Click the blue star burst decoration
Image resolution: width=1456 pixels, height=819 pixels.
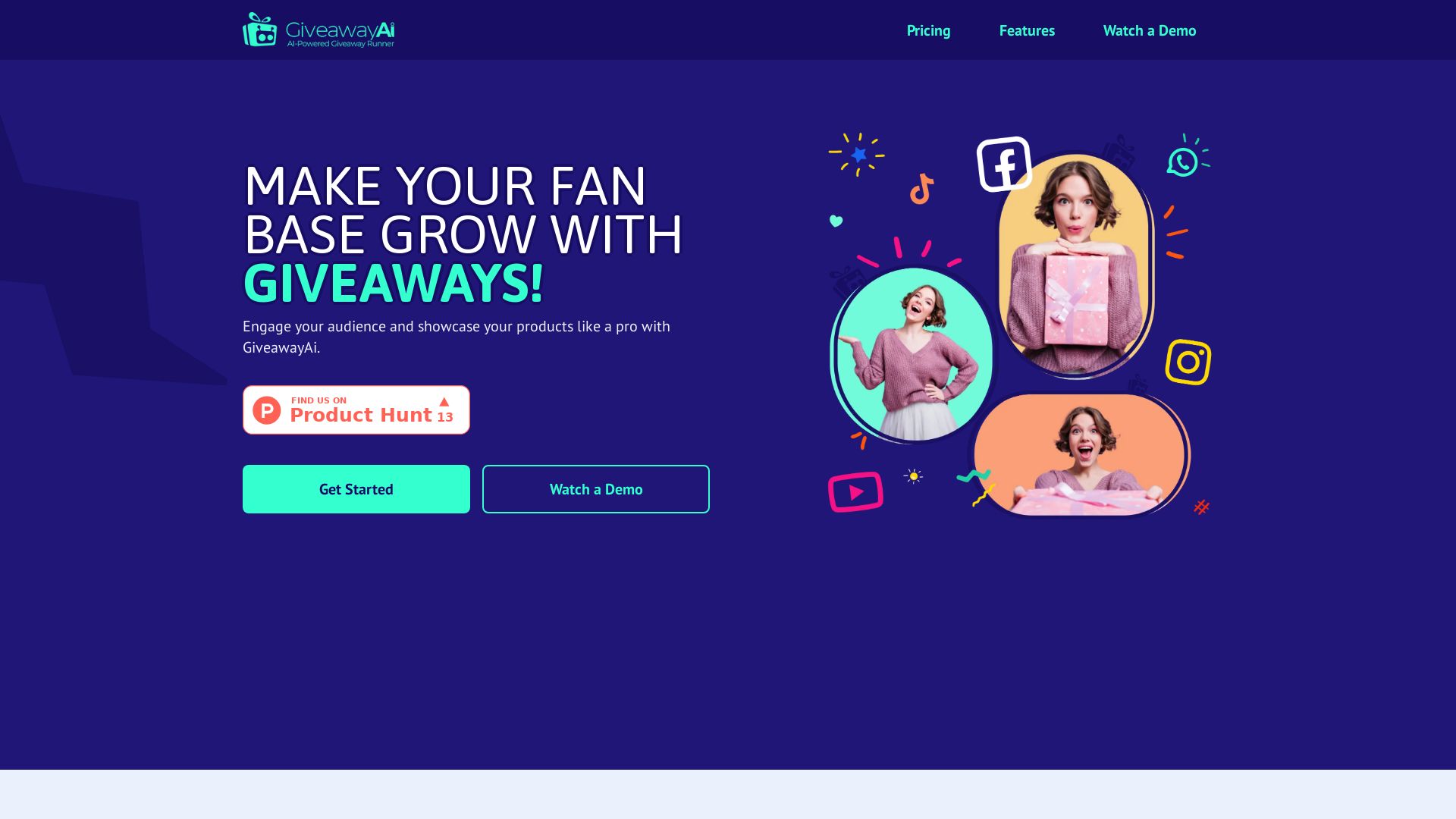click(858, 155)
